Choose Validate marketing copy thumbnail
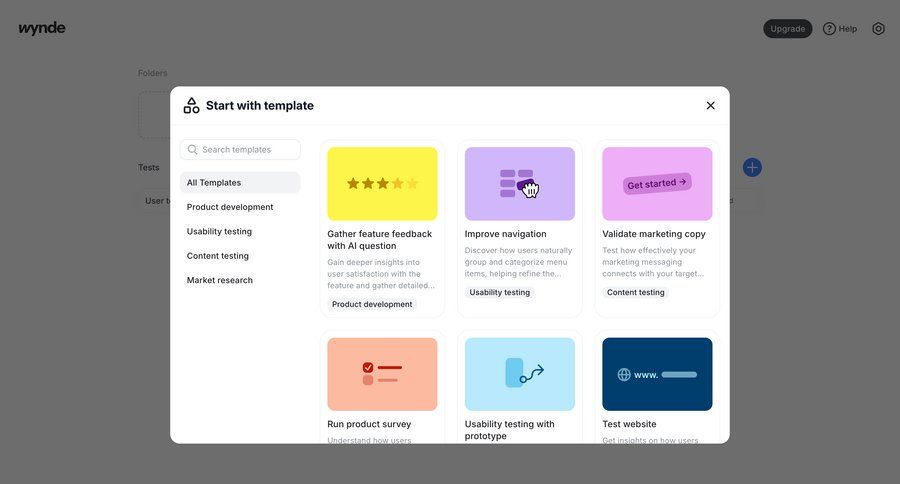900x484 pixels. (x=657, y=184)
